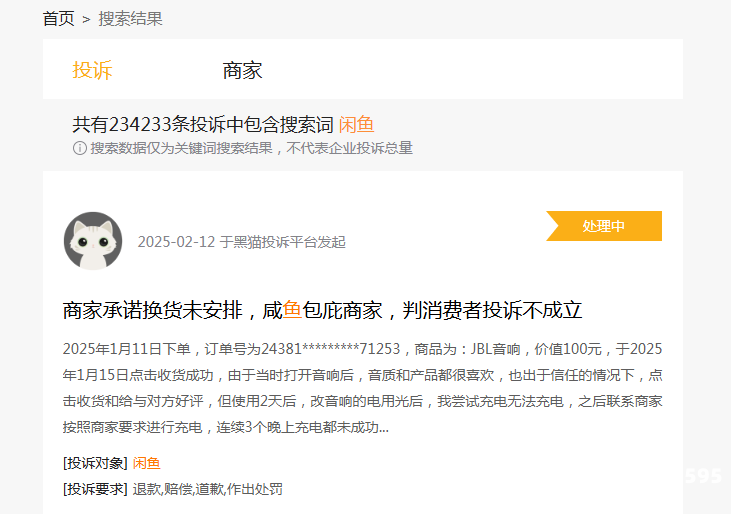The height and width of the screenshot is (514, 731).
Task: Click the orange 闲鱼 keyword in result count
Action: [356, 124]
